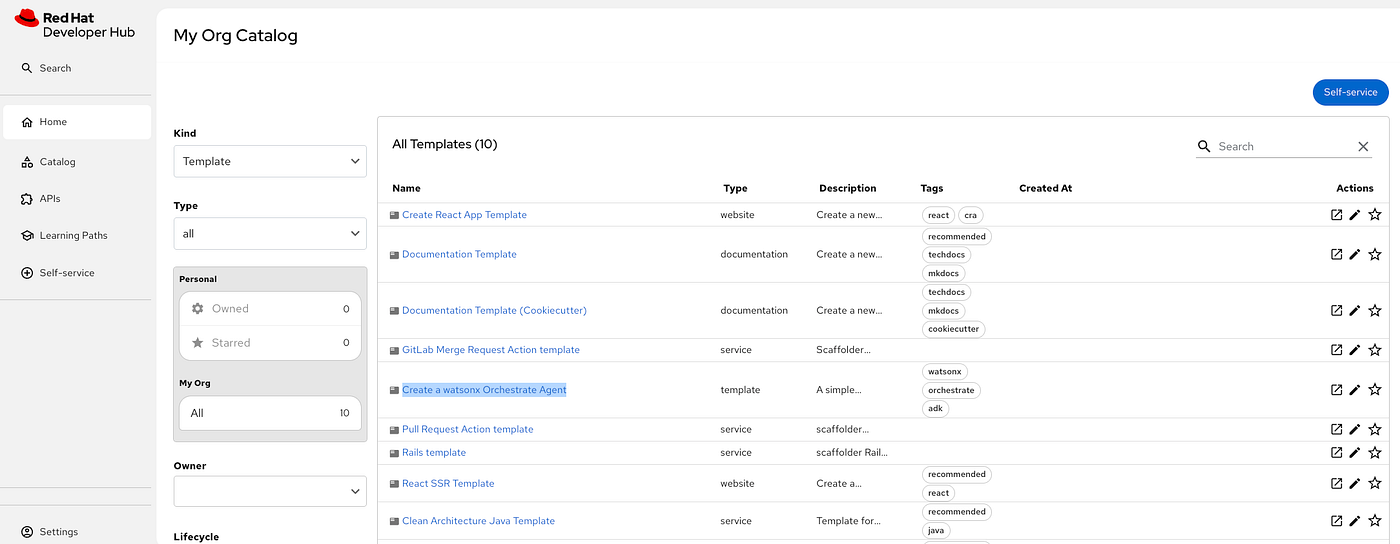Click the java tag chip

[x=936, y=531]
